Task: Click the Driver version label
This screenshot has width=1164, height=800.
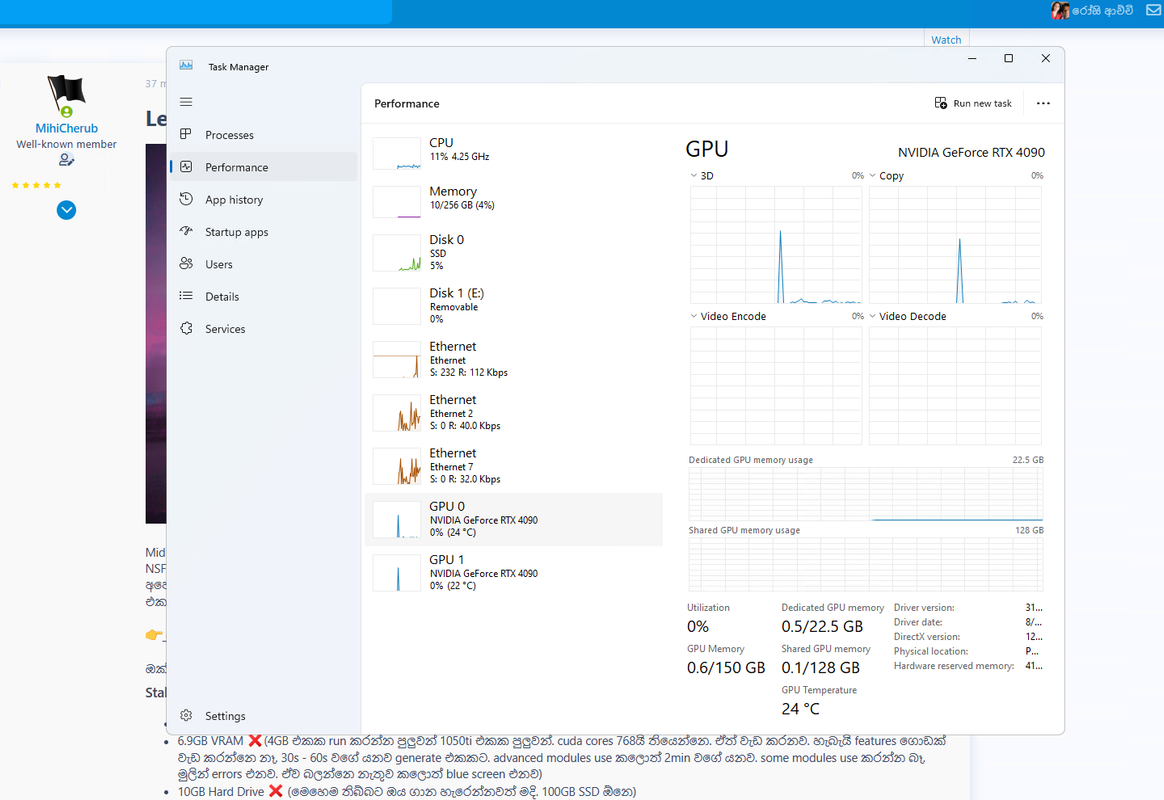Action: 924,607
